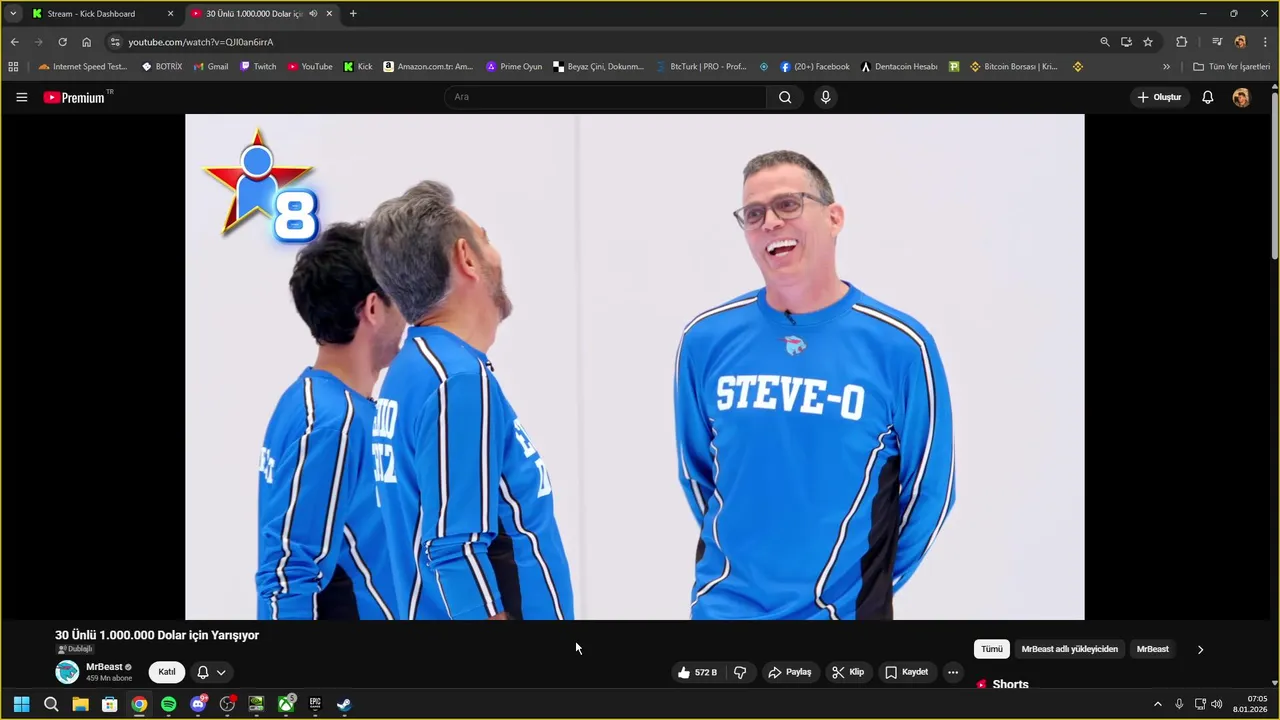Open Epic Games launcher from taskbar
This screenshot has height=720, width=1280.
(315, 704)
